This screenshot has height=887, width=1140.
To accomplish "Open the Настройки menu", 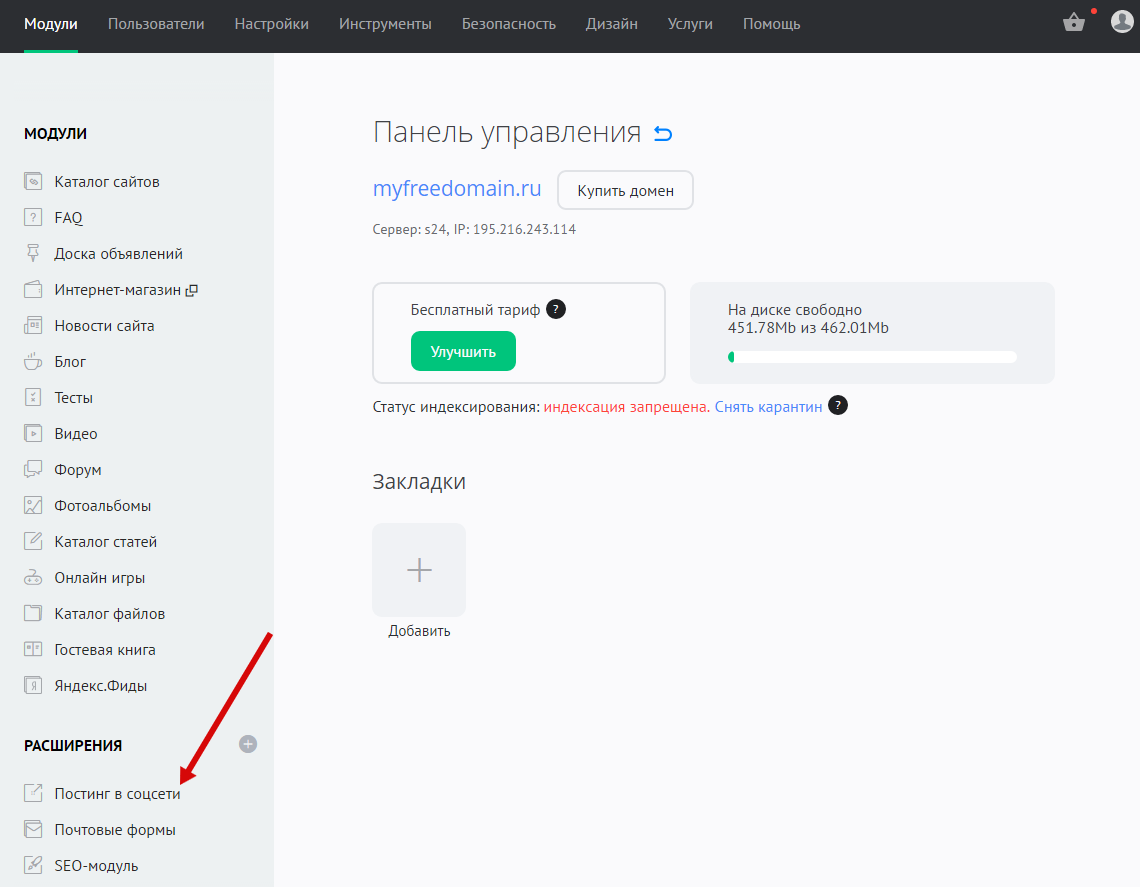I will 271,24.
